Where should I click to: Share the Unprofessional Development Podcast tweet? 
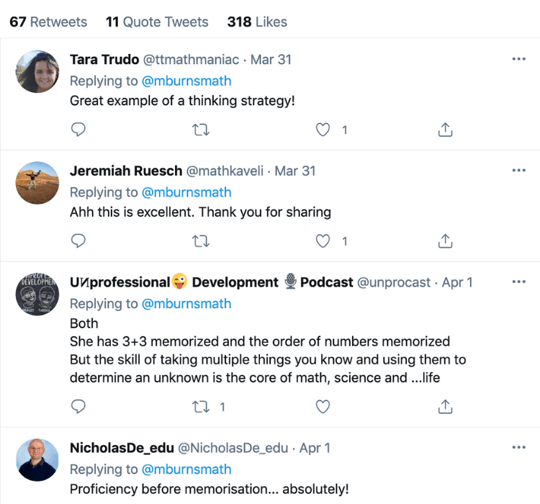pos(445,407)
